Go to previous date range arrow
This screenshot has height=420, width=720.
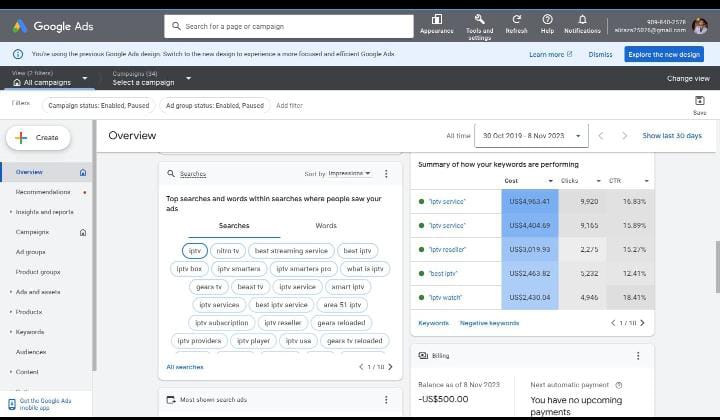pos(601,136)
